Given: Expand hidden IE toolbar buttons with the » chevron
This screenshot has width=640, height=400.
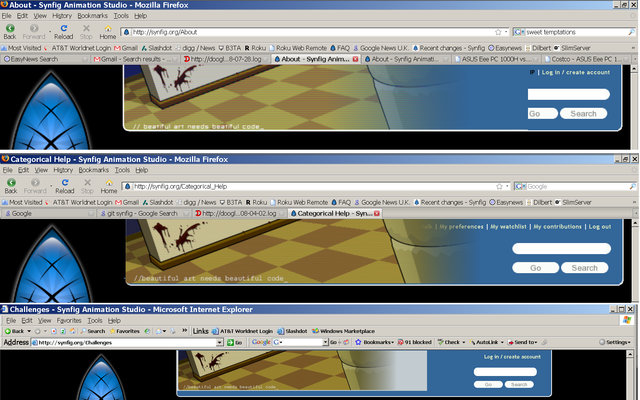Looking at the screenshot, I should click(x=184, y=331).
